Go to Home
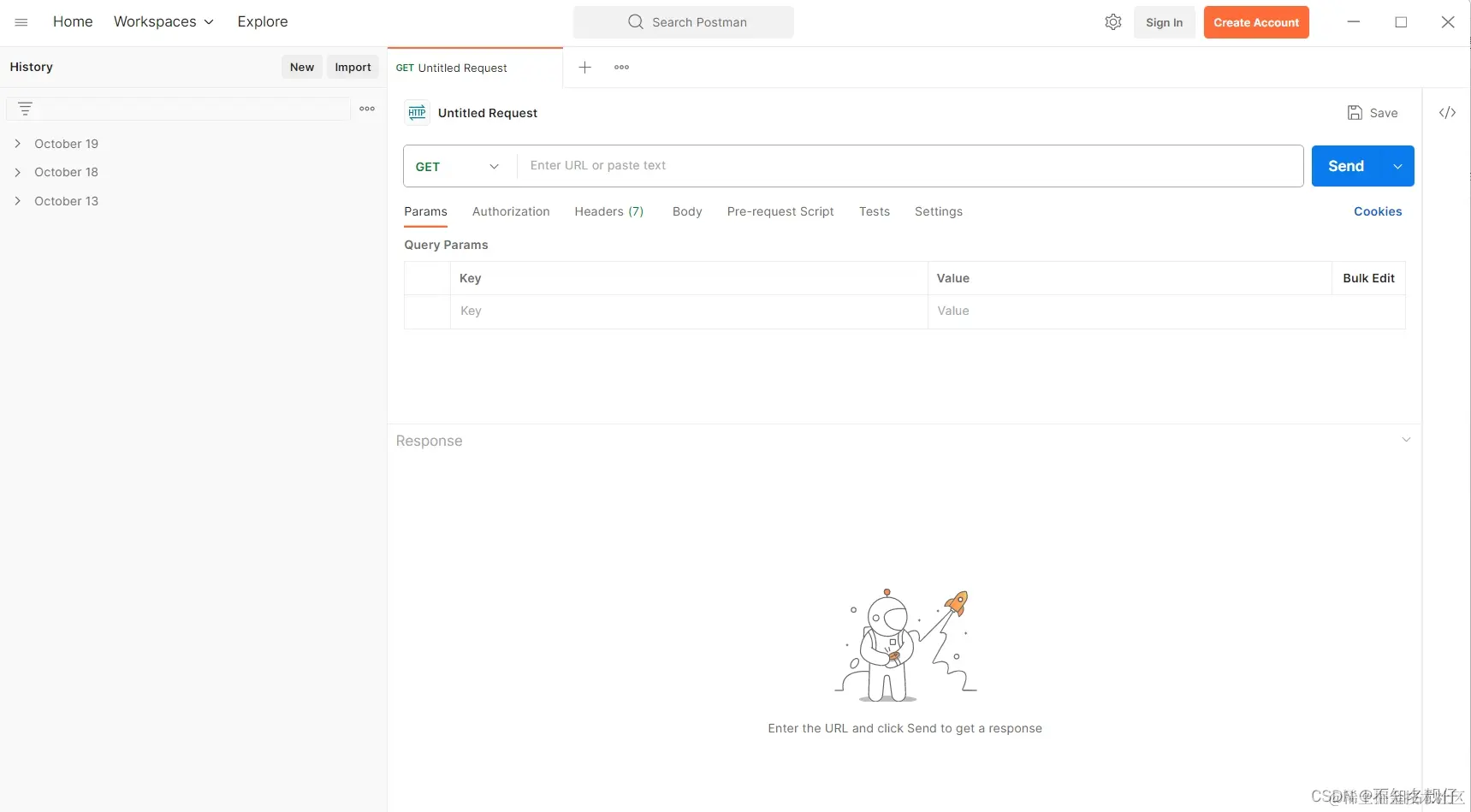 click(73, 22)
